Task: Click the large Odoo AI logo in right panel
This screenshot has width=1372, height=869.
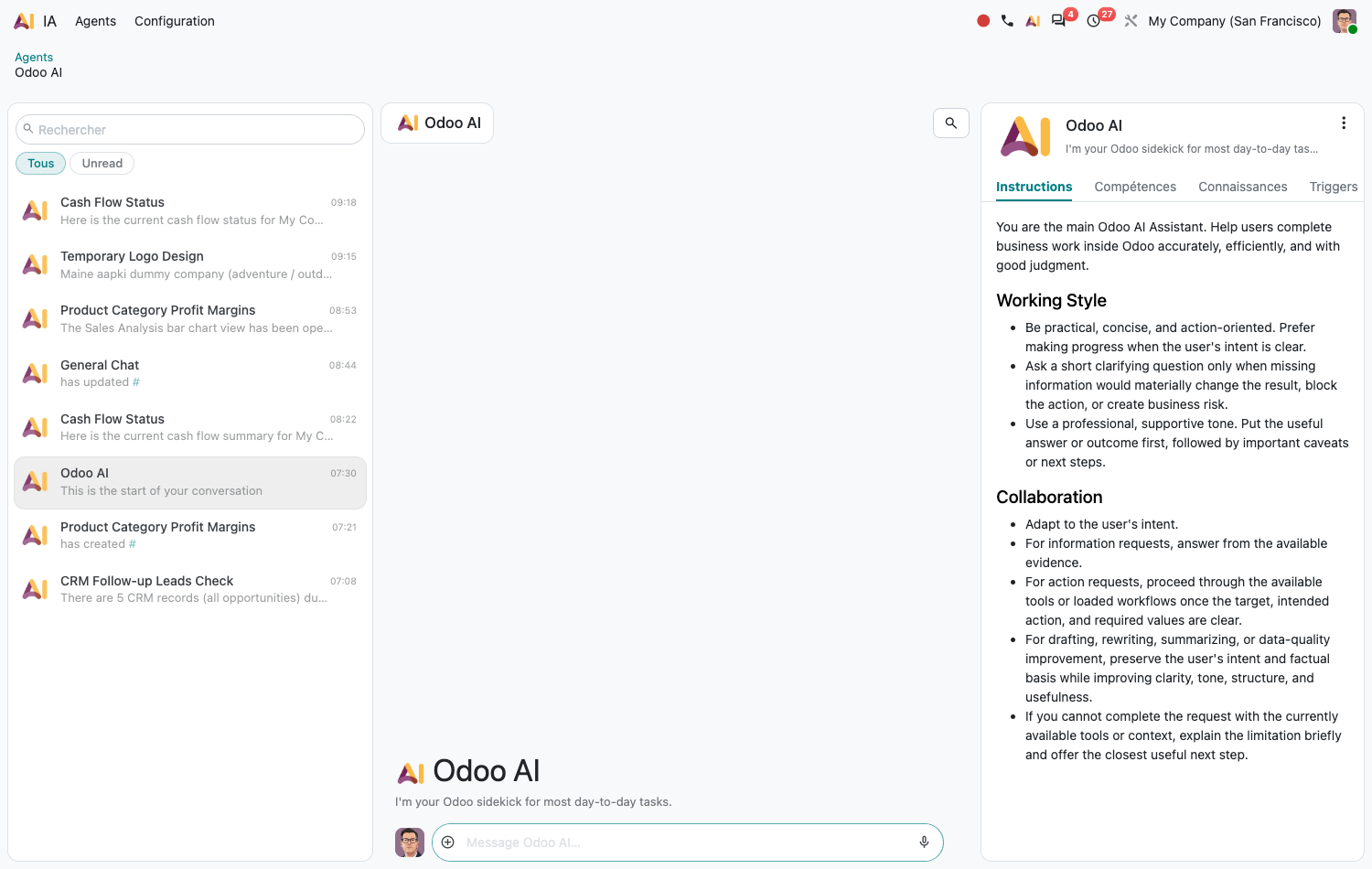Action: click(1025, 136)
